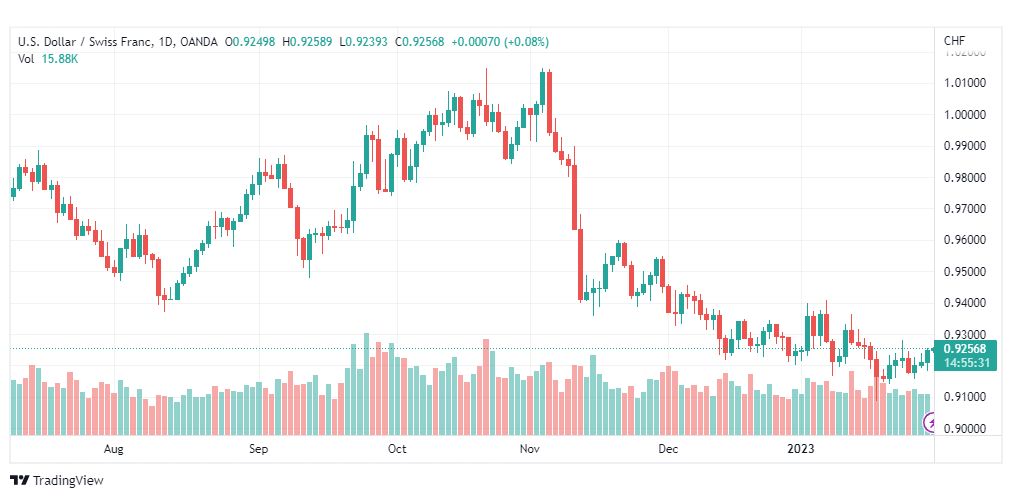Click the purple lightning event icon

[x=929, y=423]
